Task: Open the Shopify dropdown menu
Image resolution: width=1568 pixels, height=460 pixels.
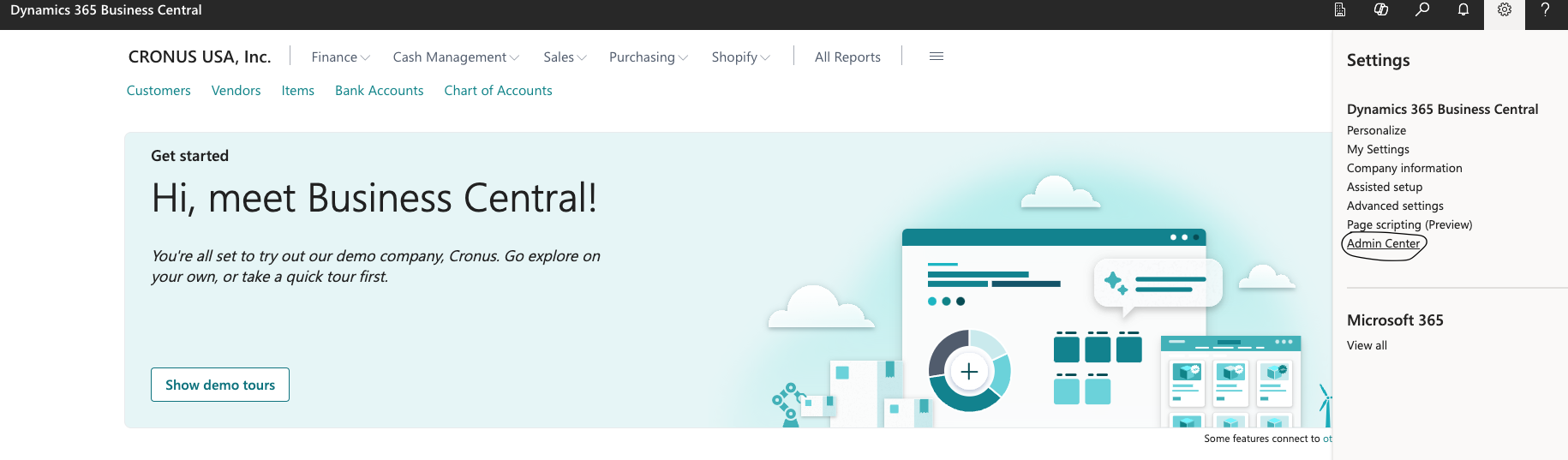Action: coord(740,57)
